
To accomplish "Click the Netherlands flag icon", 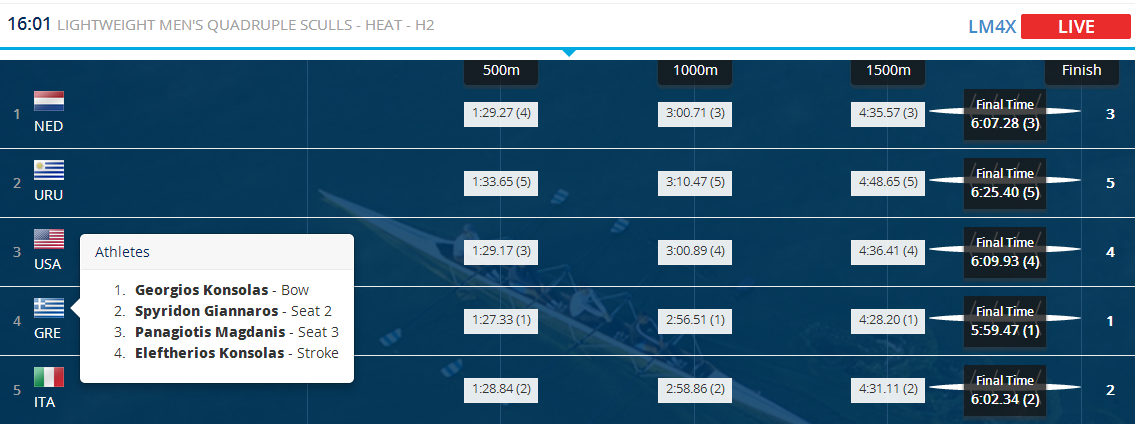I will (49, 102).
